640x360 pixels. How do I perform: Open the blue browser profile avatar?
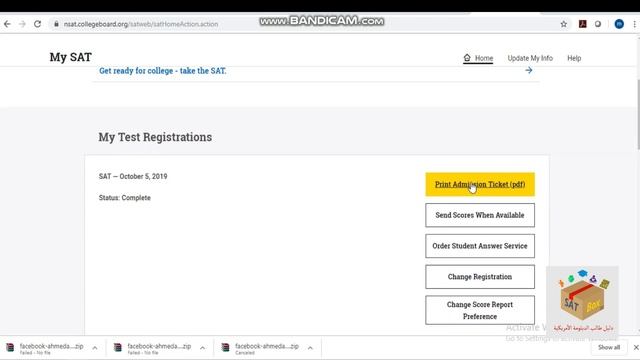[x=619, y=24]
